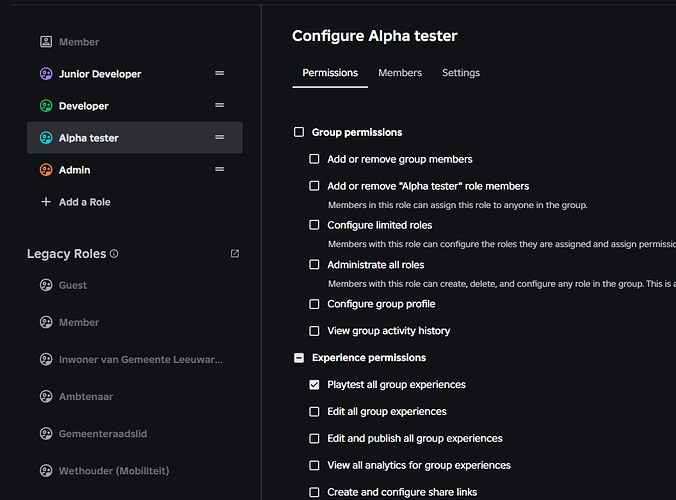The width and height of the screenshot is (676, 500).
Task: Click the purple Junior Developer role icon
Action: pyautogui.click(x=46, y=74)
